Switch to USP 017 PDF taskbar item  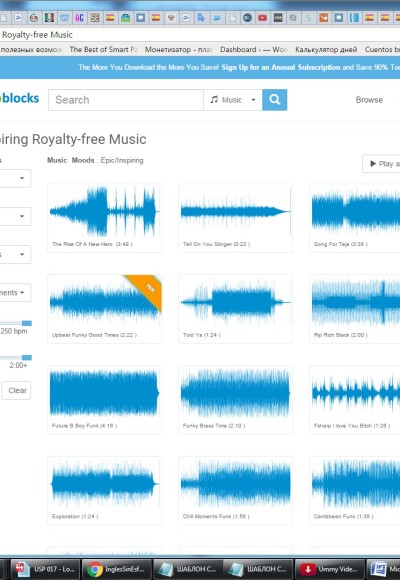[44, 569]
